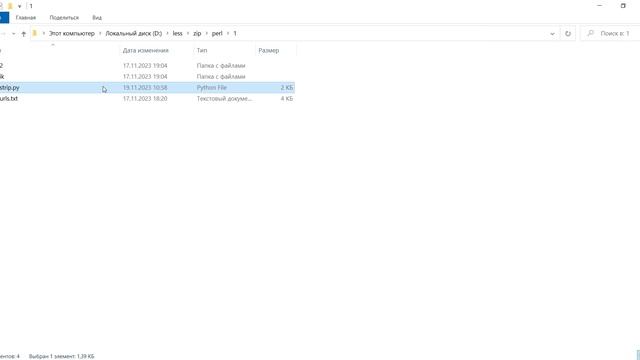Open the quick access toolbar customize arrow
Image resolution: width=640 pixels, height=360 pixels.
[19, 7]
